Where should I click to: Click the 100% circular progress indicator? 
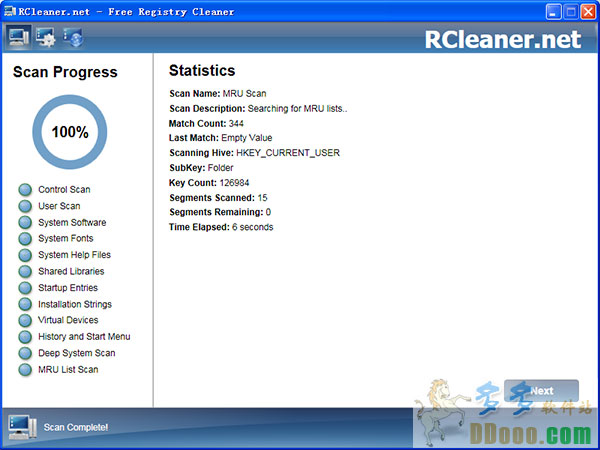(x=70, y=132)
